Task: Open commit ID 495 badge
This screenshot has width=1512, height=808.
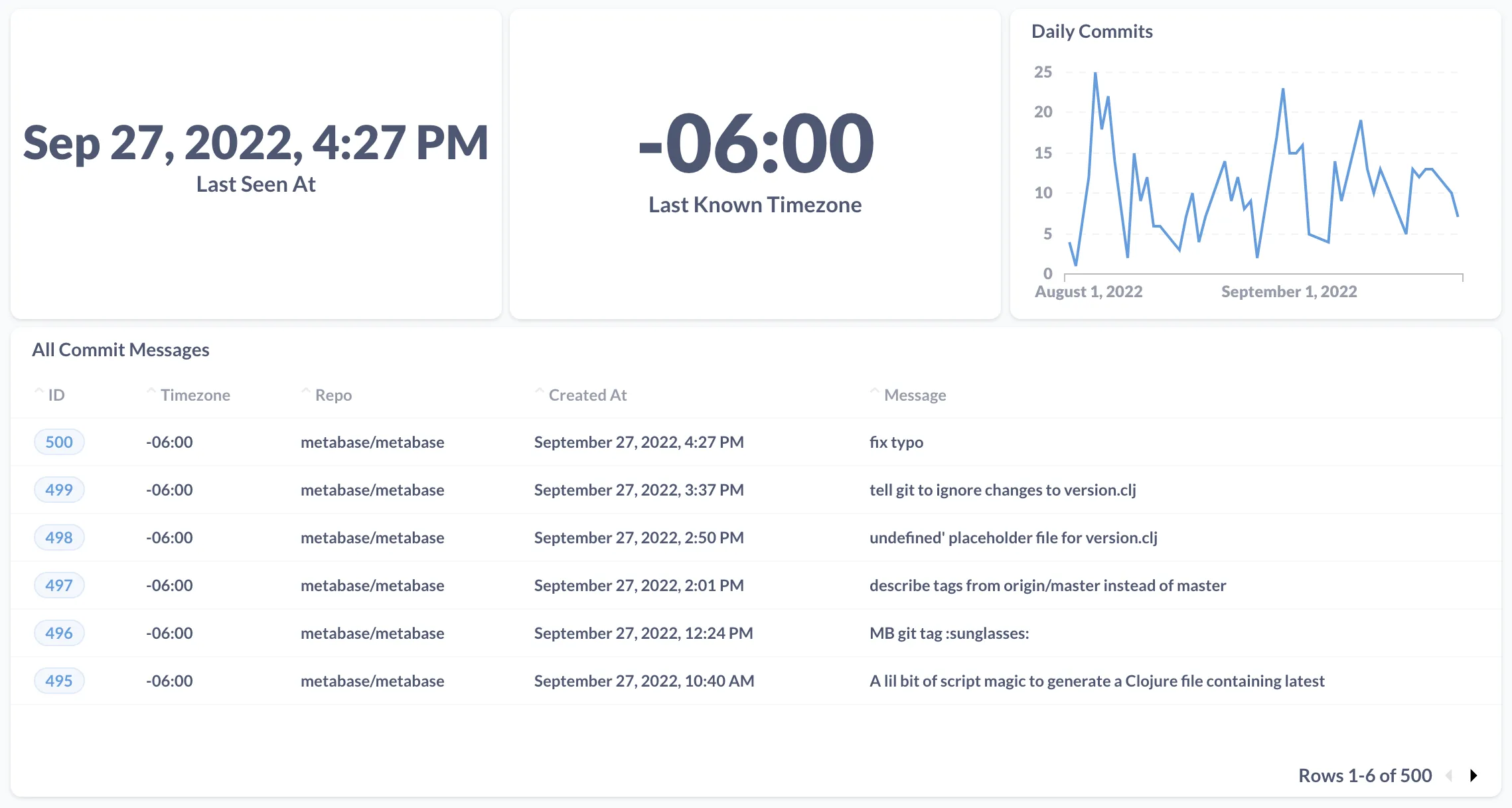Action: (59, 681)
